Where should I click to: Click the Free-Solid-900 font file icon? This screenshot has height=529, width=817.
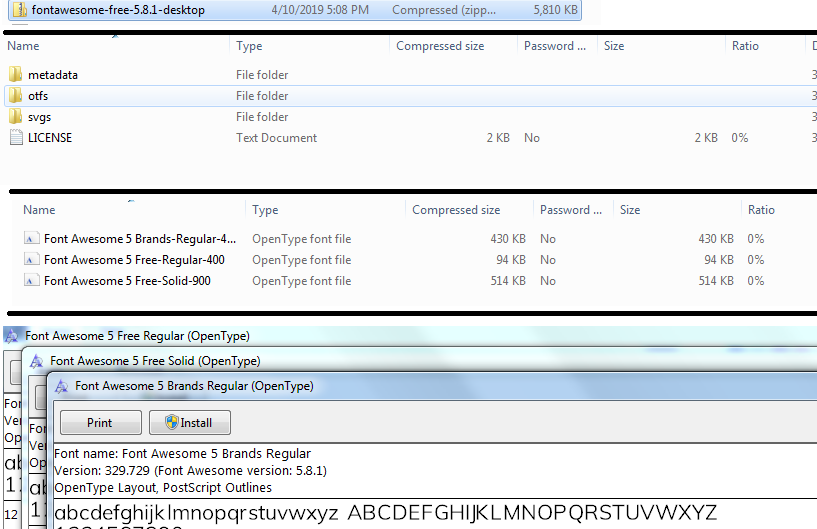coord(31,280)
